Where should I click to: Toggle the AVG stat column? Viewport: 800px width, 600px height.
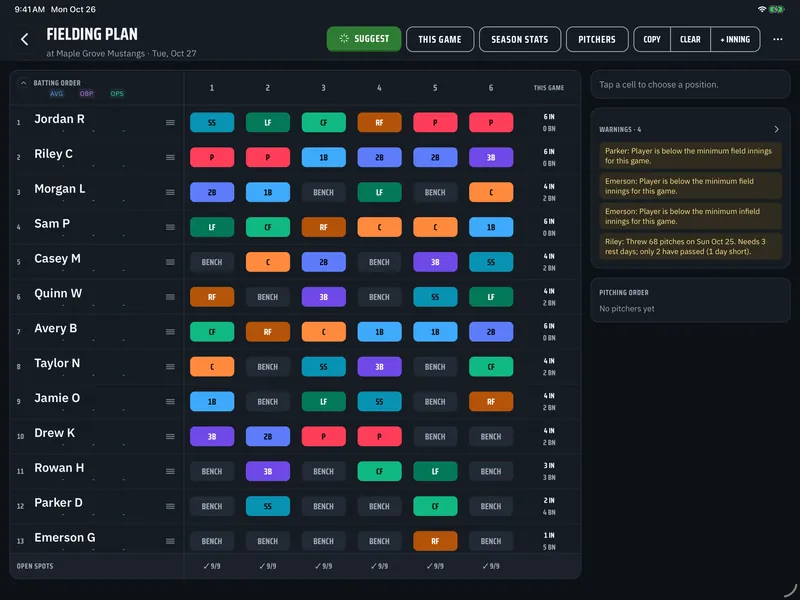[57, 94]
